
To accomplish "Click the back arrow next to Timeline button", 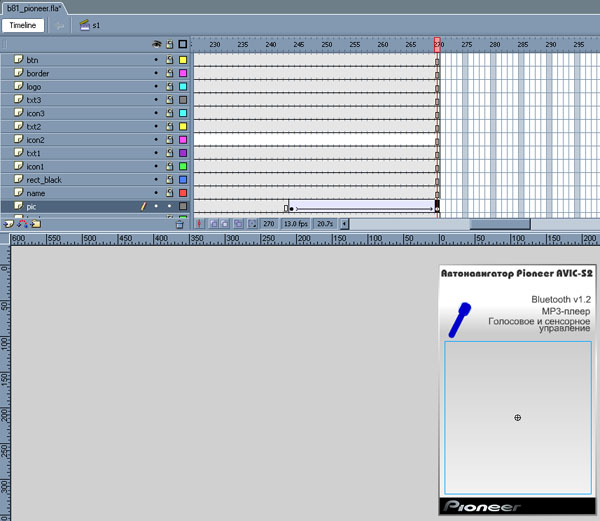I will tap(60, 26).
